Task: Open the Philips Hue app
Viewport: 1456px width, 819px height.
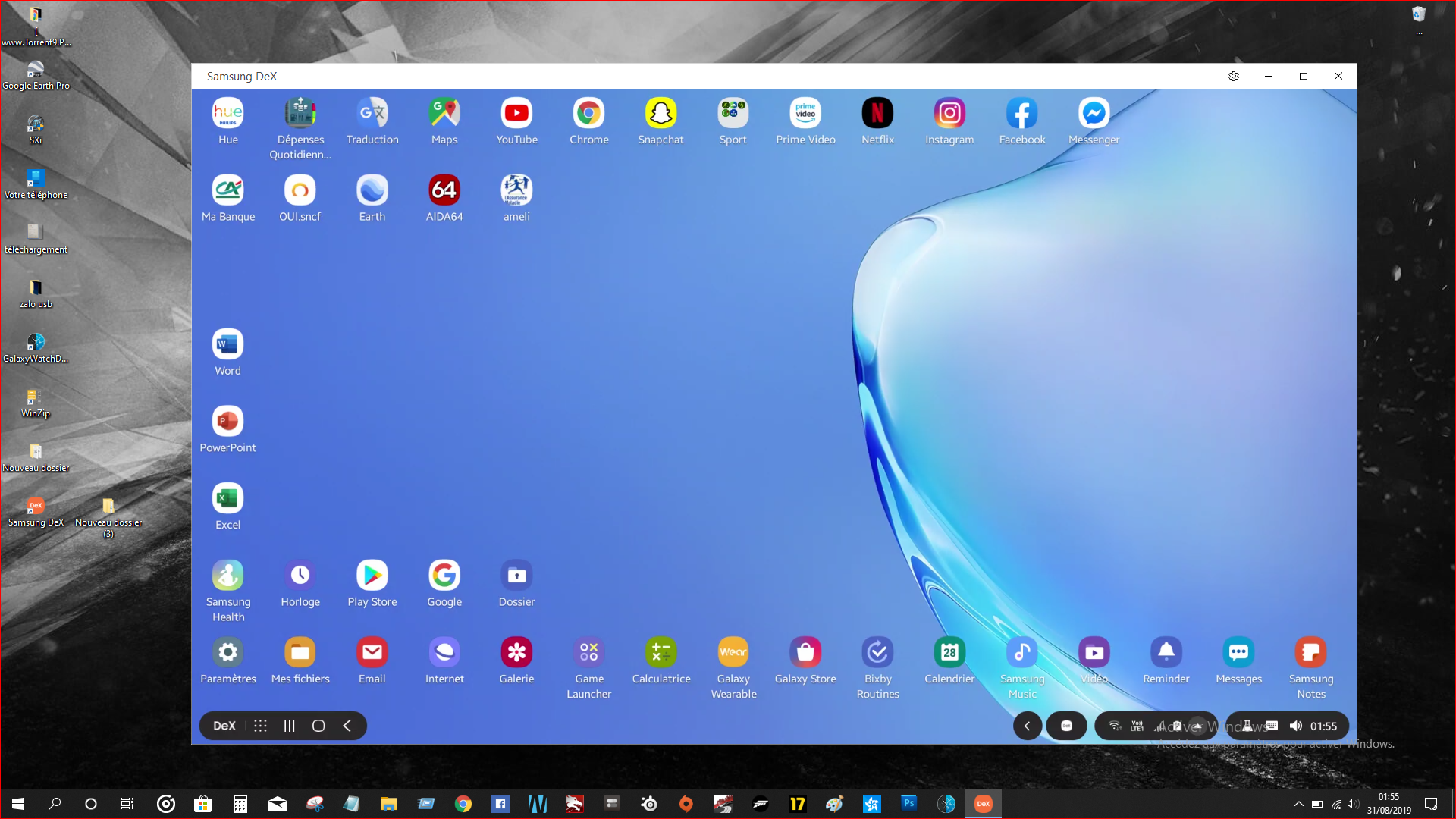Action: tap(227, 114)
